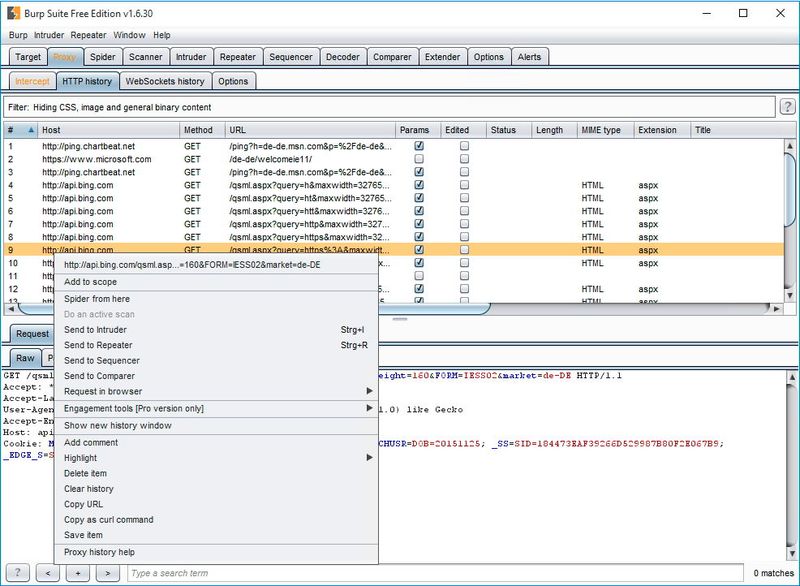Expand the Request in browser submenu

[369, 391]
